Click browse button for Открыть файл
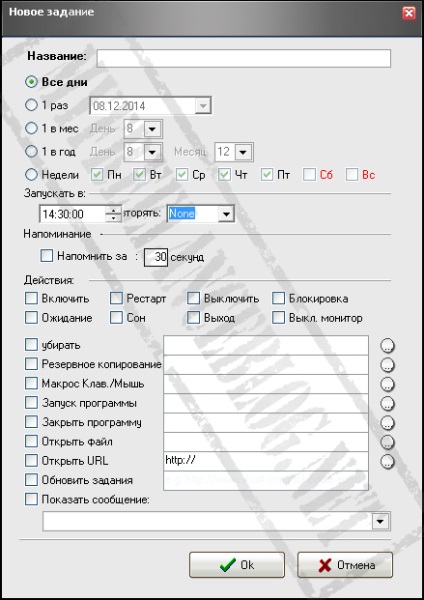Viewport: 424px width, 600px height. point(387,442)
